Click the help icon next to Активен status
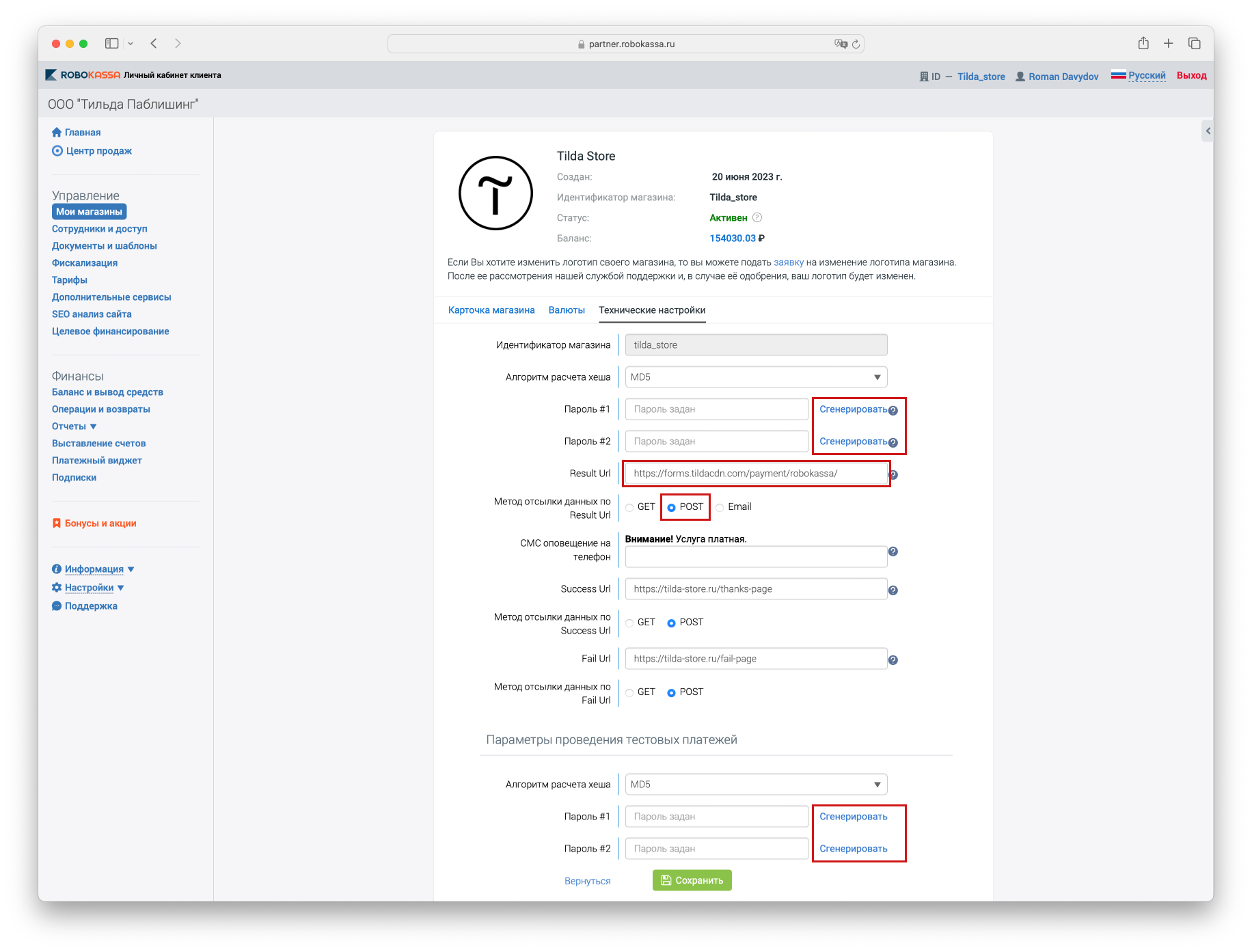1252x952 pixels. [x=757, y=217]
